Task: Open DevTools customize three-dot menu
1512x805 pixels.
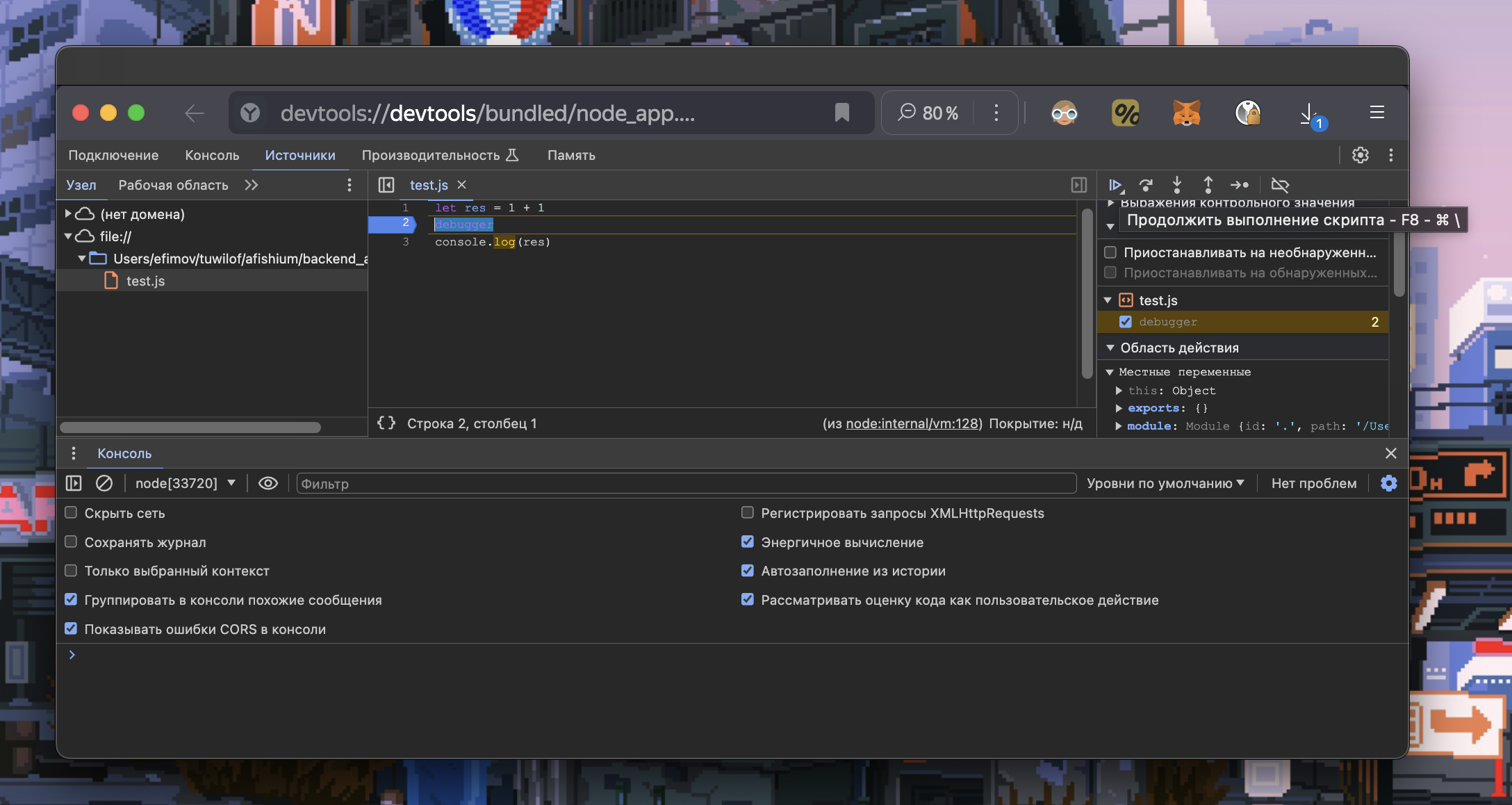Action: [x=1391, y=155]
